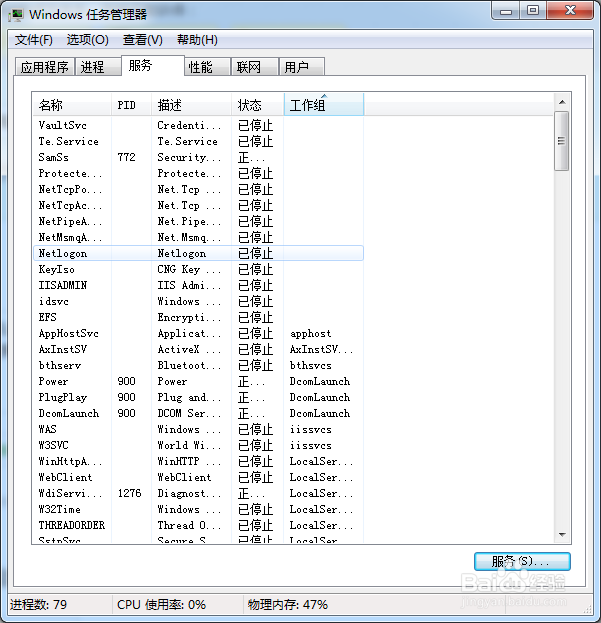Select the SamSs service row
Image resolution: width=601 pixels, height=623 pixels.
199,157
